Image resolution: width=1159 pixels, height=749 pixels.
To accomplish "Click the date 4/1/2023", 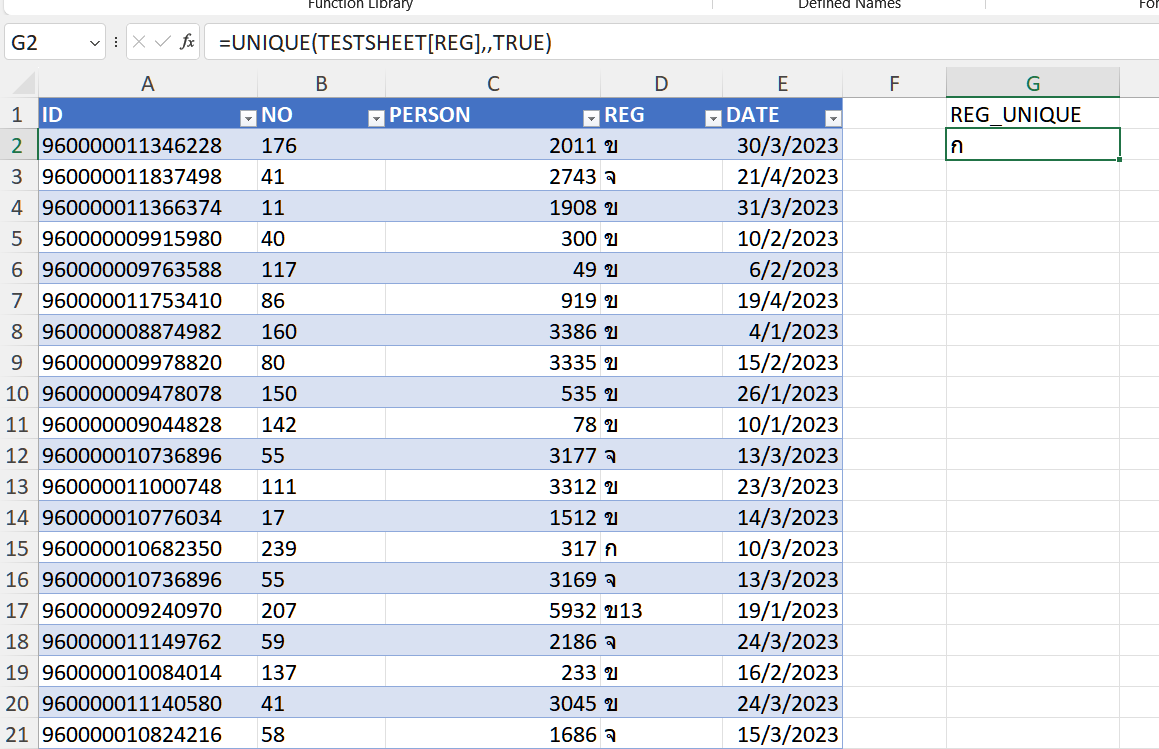I will (782, 332).
